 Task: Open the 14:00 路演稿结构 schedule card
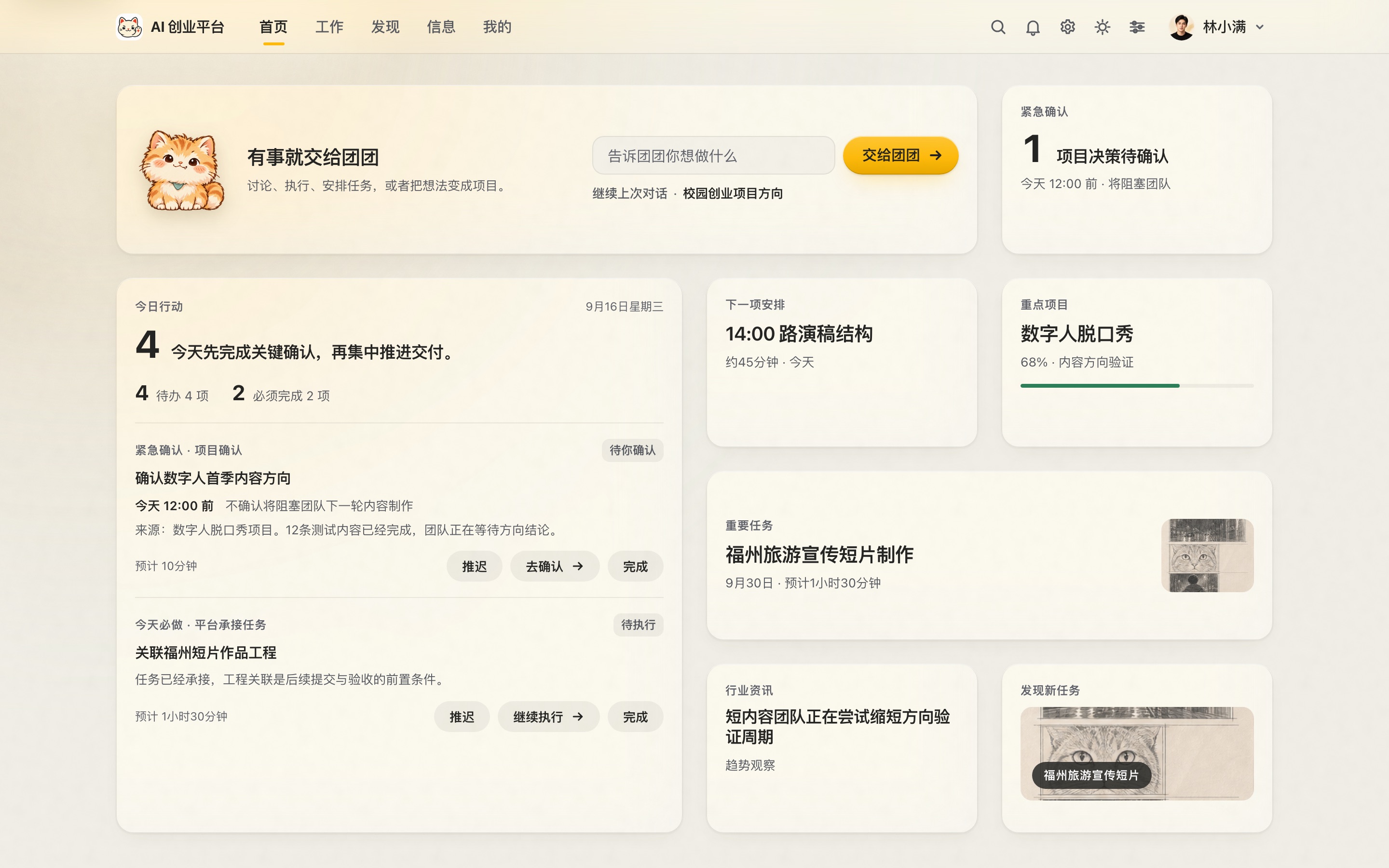point(842,362)
